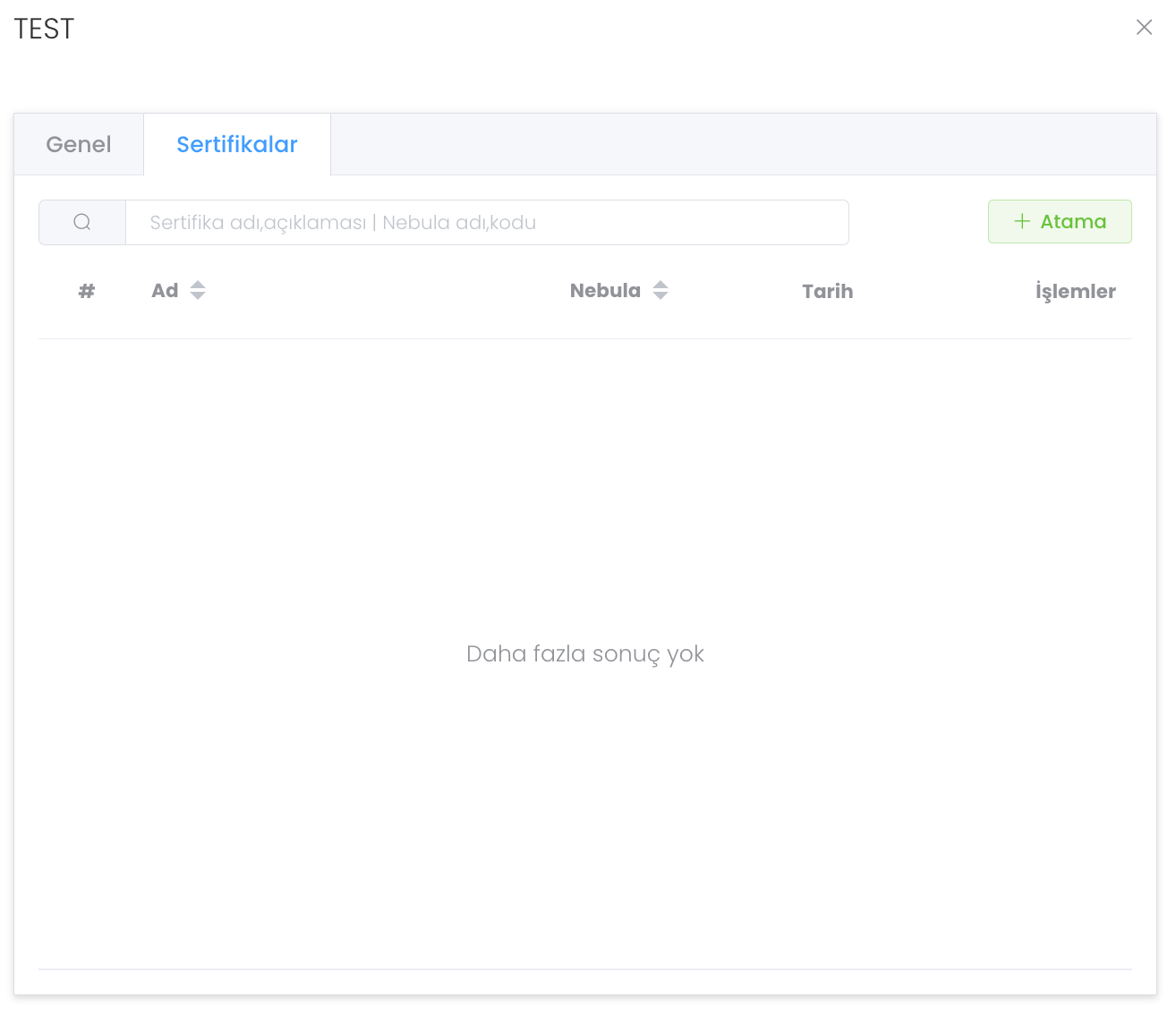Click the # column header symbol
The height and width of the screenshot is (1015, 1176).
(87, 291)
